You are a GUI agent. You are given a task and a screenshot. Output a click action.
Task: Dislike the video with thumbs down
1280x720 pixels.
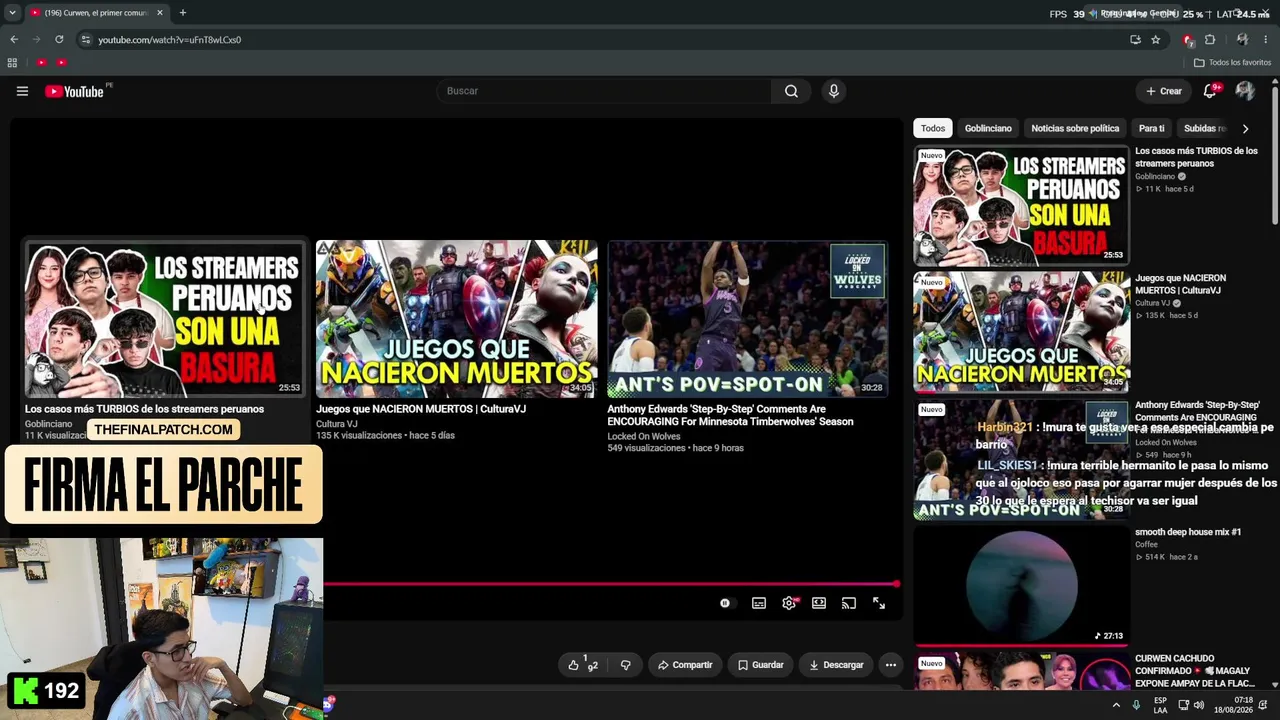(626, 665)
